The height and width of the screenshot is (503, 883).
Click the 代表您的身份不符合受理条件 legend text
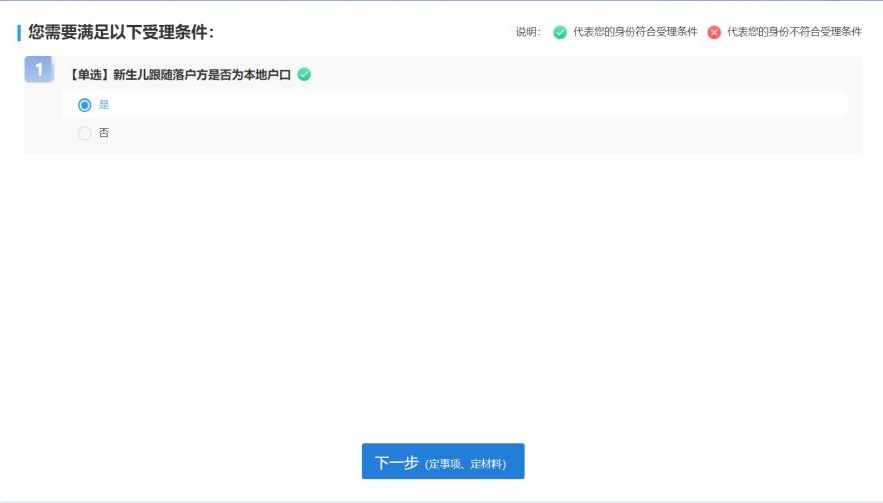coord(794,32)
